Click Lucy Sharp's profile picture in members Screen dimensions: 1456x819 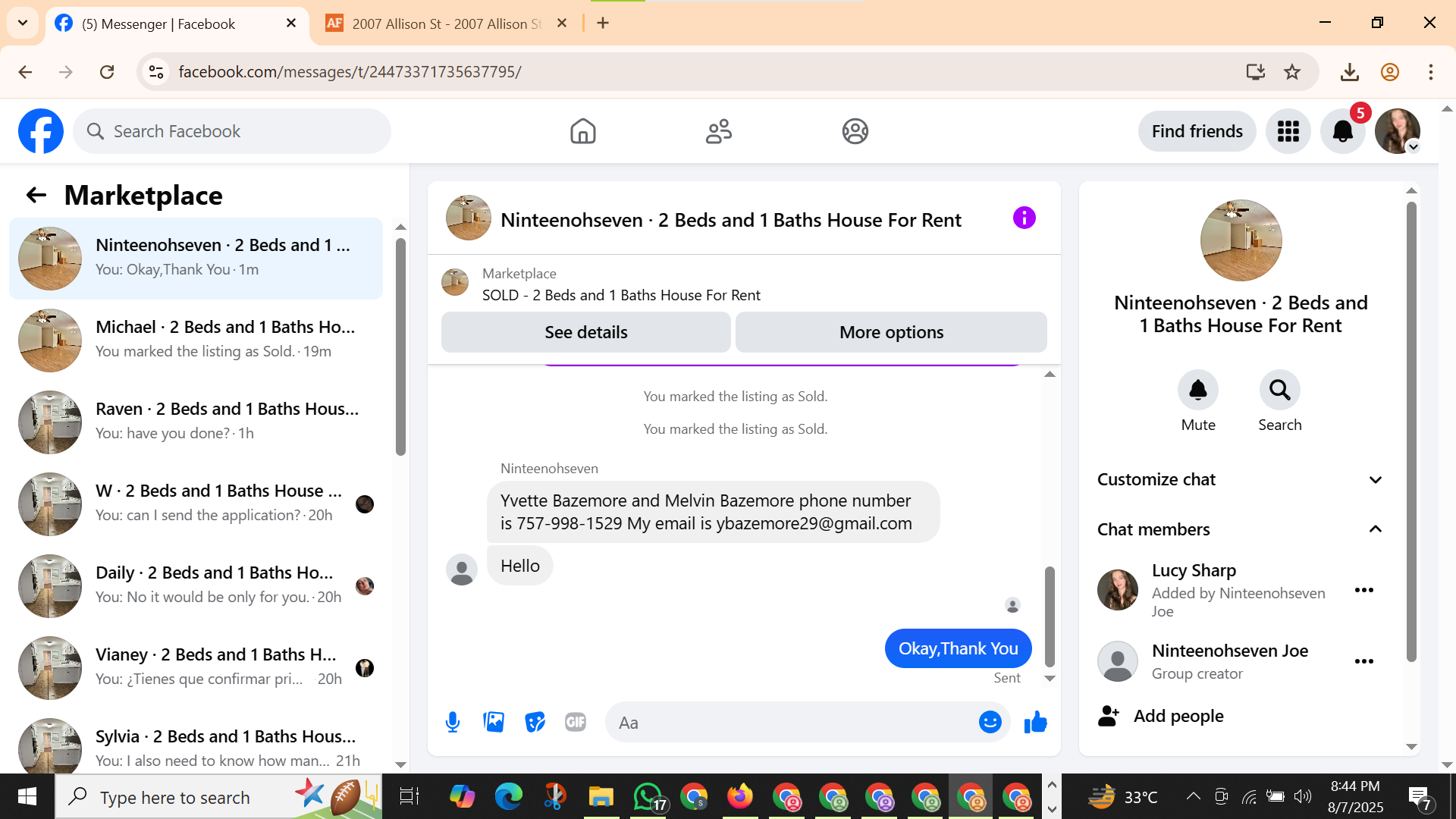(x=1118, y=590)
